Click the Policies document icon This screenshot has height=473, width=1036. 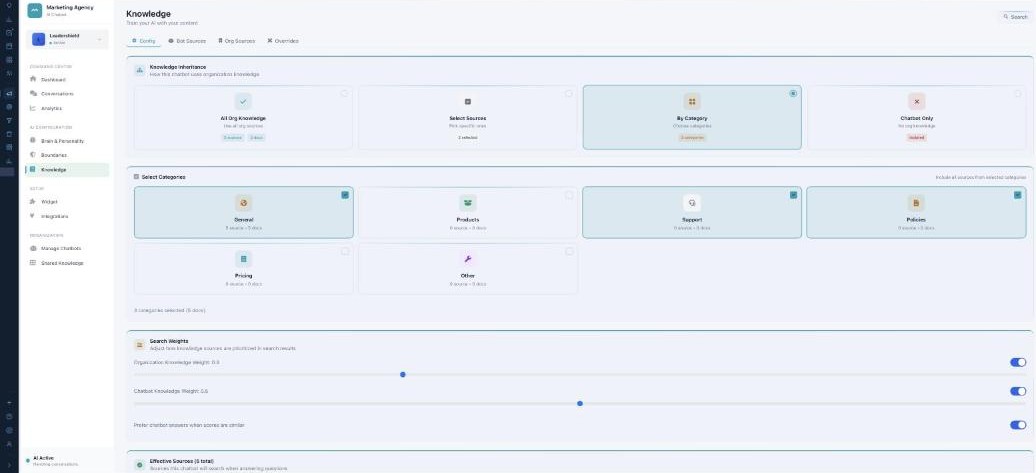[x=916, y=203]
